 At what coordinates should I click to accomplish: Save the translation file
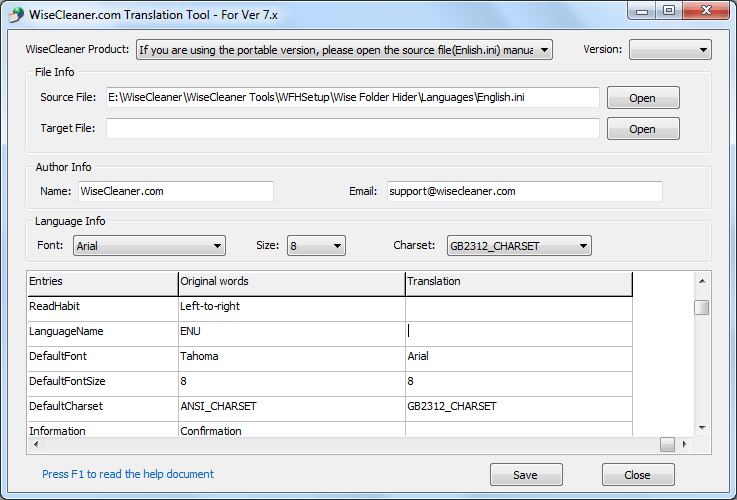pos(526,475)
